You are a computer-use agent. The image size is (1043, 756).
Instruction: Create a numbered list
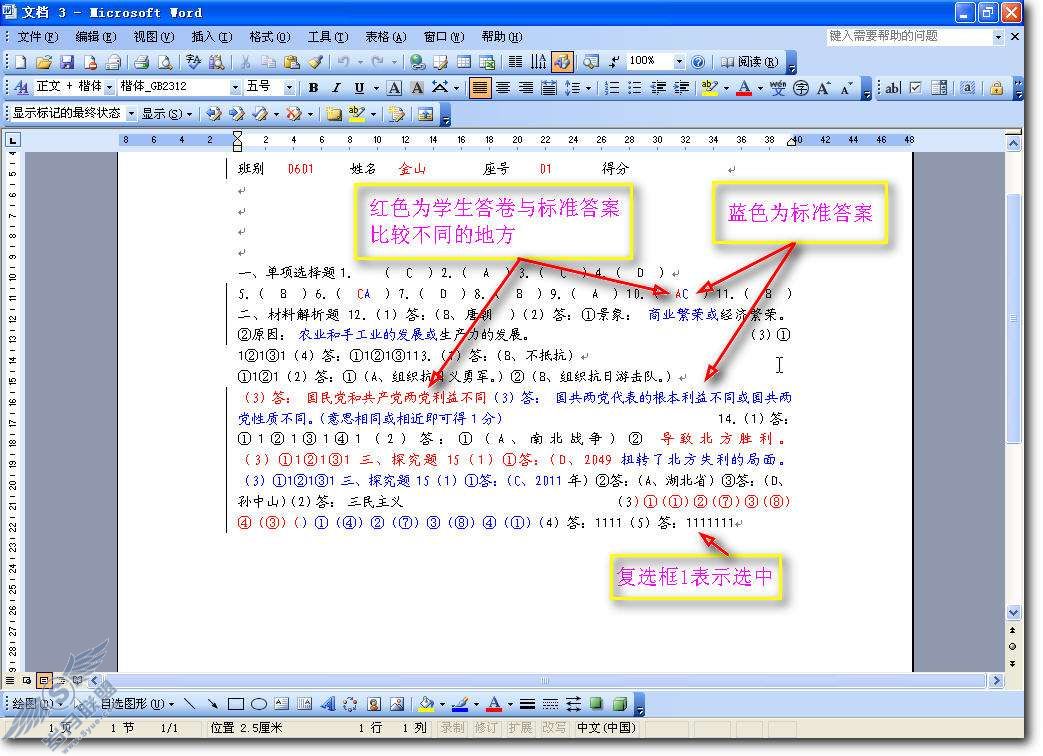[612, 87]
